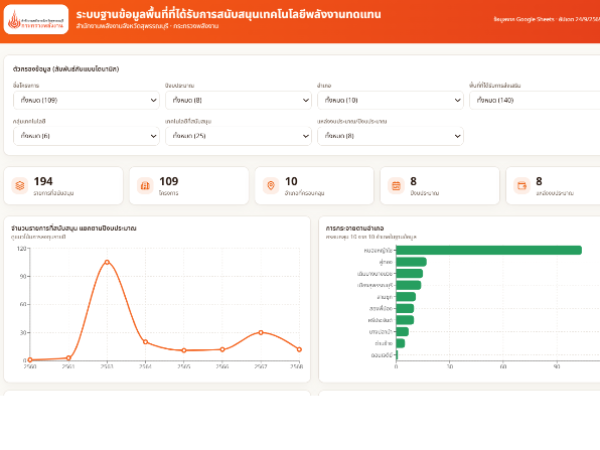Click the 109 โครงการ card value

tap(169, 181)
